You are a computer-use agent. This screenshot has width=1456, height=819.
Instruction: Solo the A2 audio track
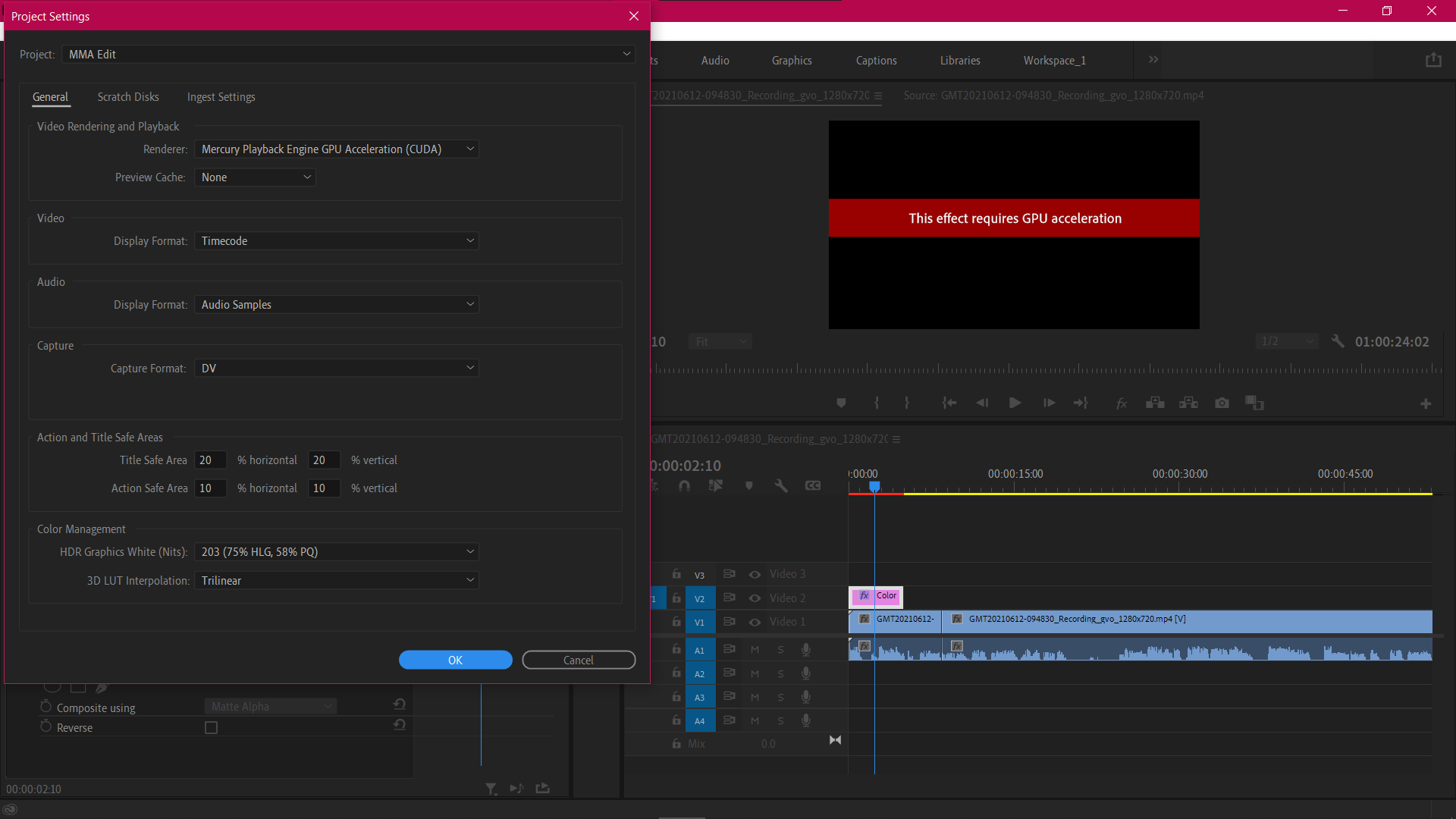781,673
